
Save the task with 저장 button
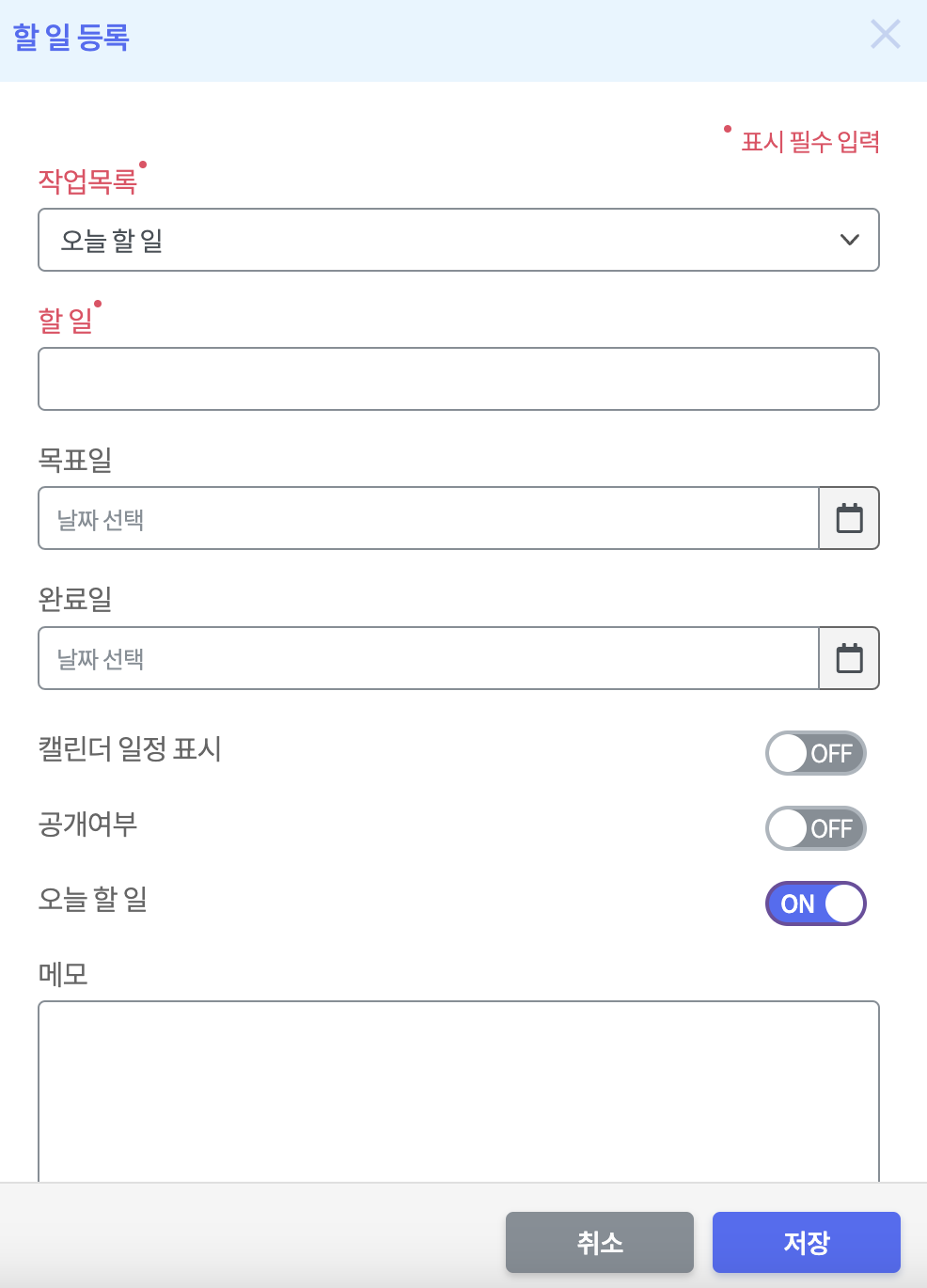pyautogui.click(x=806, y=1242)
